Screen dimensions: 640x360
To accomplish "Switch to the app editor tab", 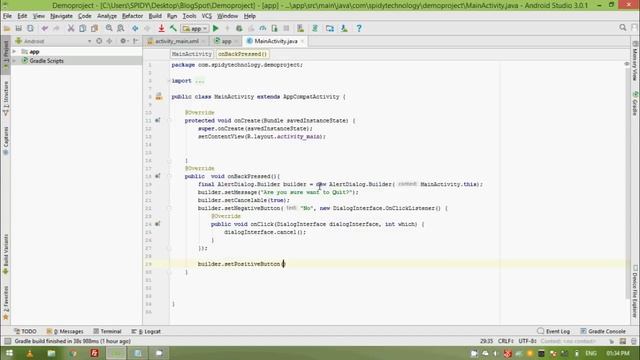I will tap(226, 41).
